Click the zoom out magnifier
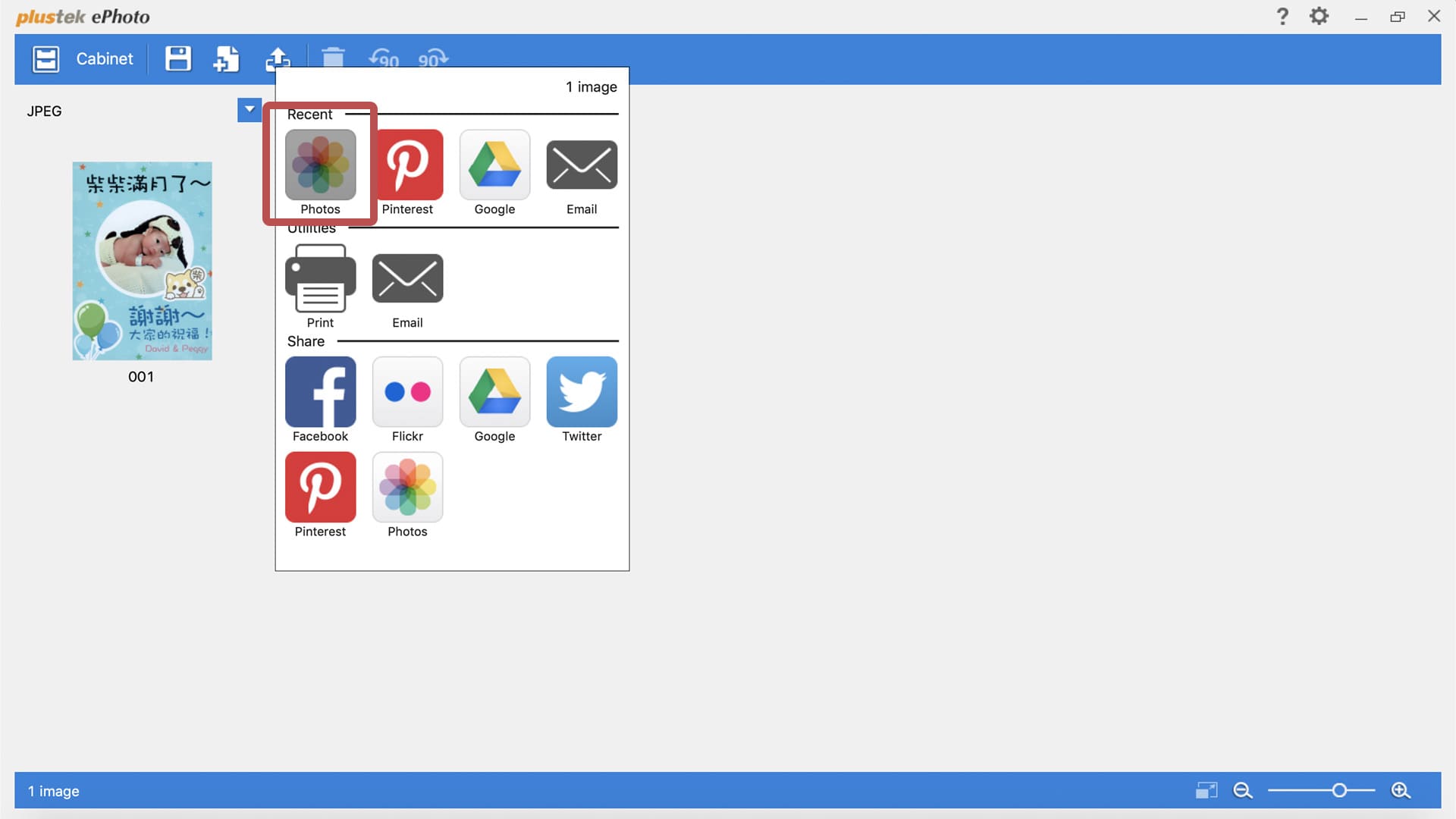Image resolution: width=1456 pixels, height=819 pixels. (x=1243, y=791)
